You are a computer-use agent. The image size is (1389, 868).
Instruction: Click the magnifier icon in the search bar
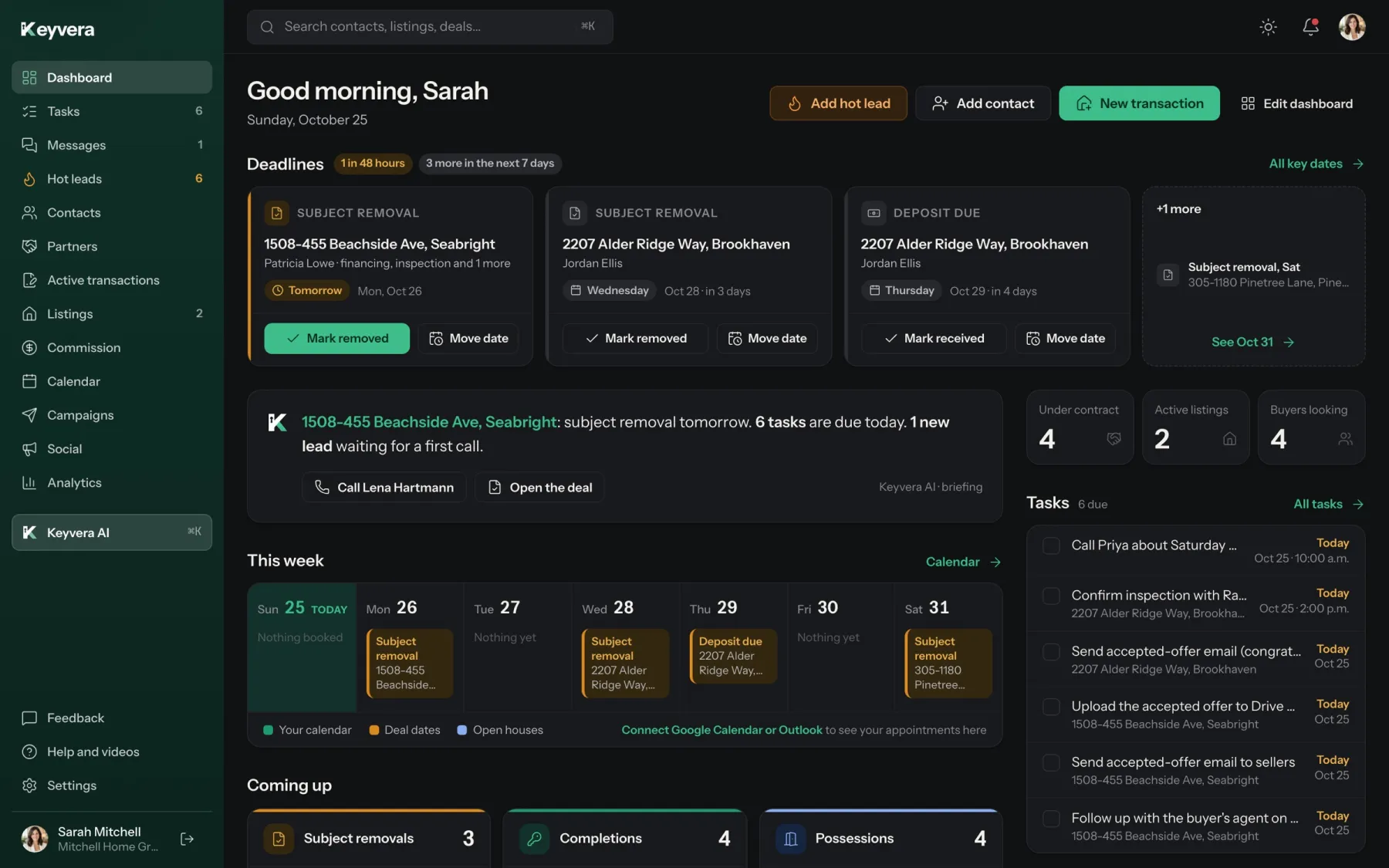pyautogui.click(x=267, y=27)
